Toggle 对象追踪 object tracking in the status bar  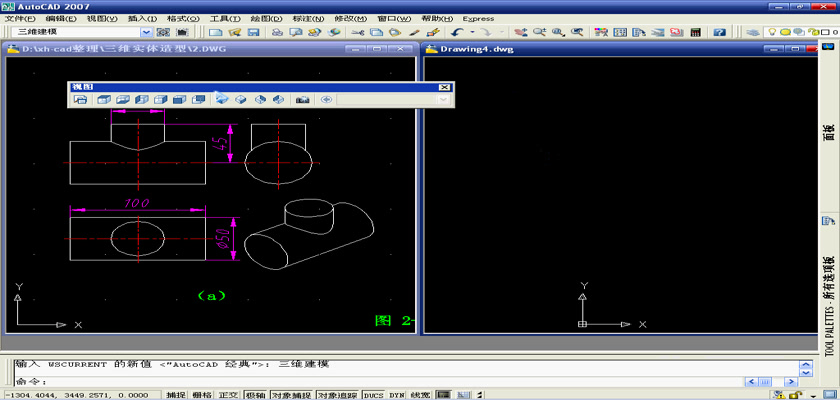point(338,395)
